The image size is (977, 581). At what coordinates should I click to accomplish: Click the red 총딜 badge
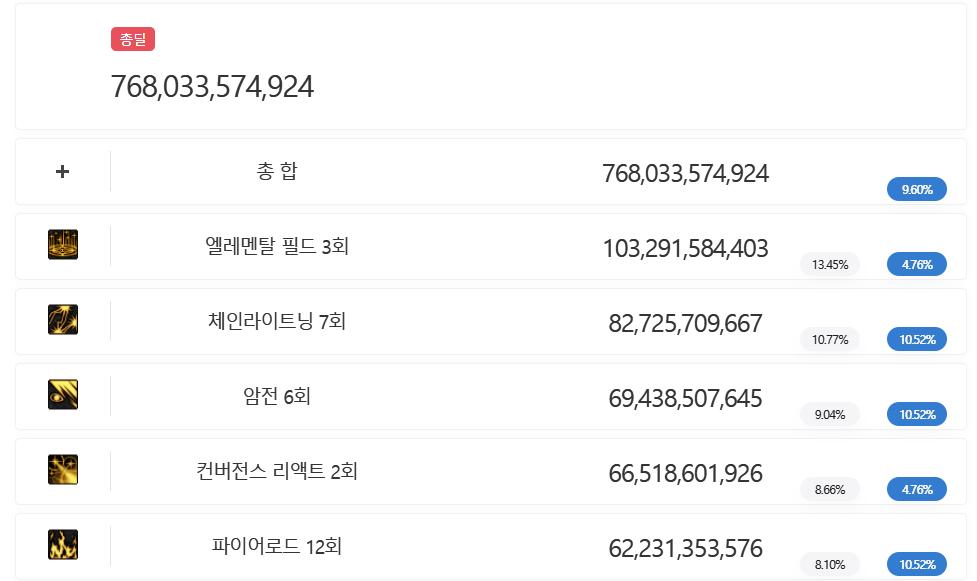click(x=133, y=40)
